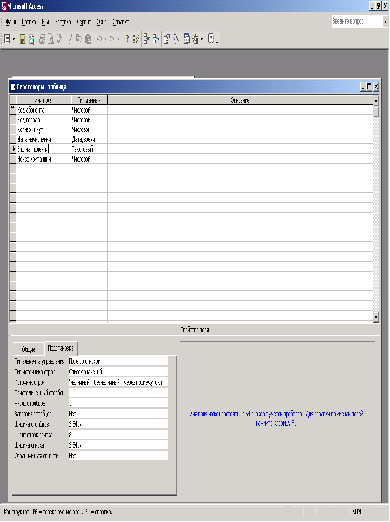Viewport: 390px width, 522px height.
Task: Click the Build (wand) toolbar icon
Action: pos(176,39)
